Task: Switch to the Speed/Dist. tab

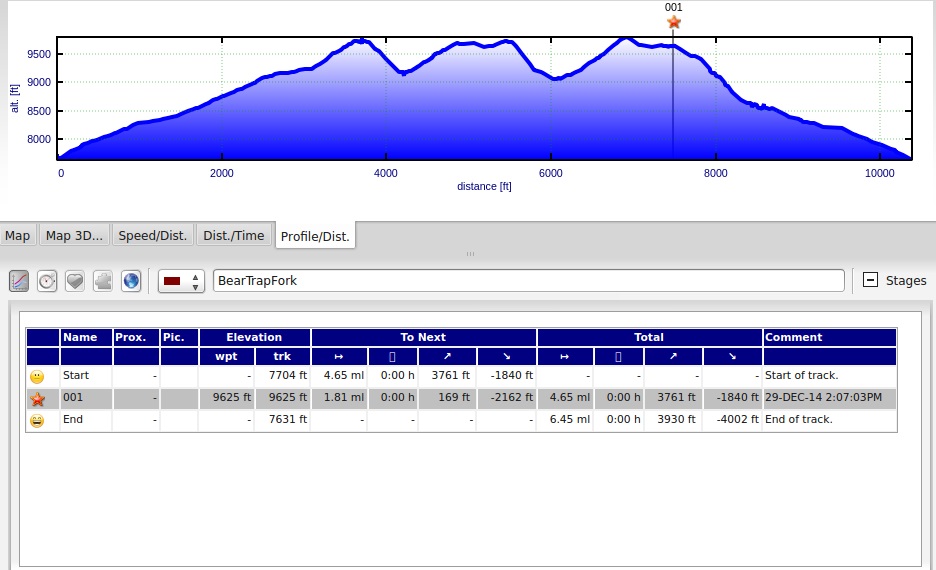Action: [x=153, y=236]
